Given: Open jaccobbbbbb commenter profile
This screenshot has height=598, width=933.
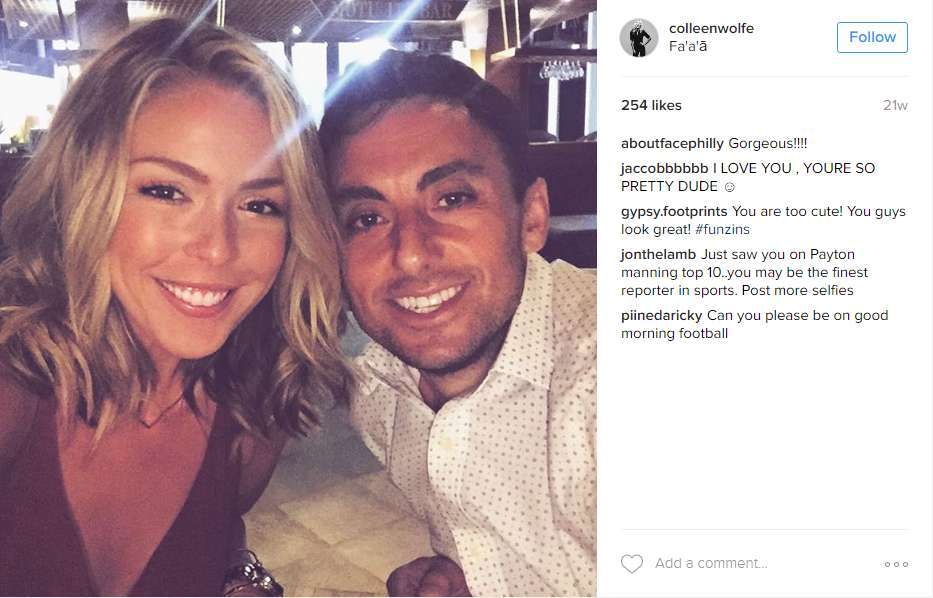Looking at the screenshot, I should [665, 168].
